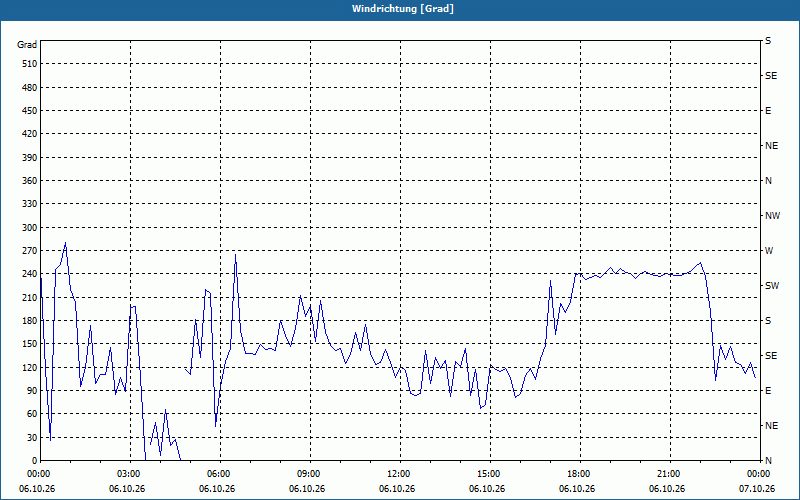Viewport: 800px width, 500px height.
Task: Click the 03:00 time label
Action: coord(131,474)
